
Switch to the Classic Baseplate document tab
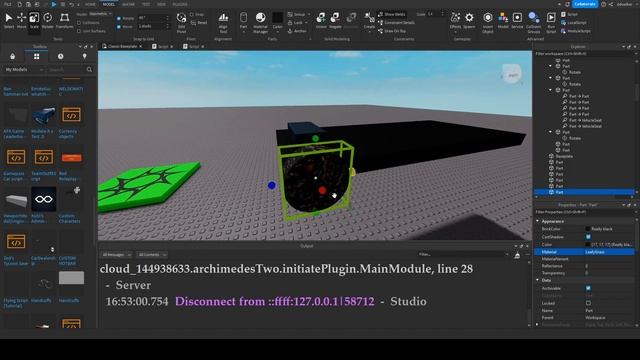click(122, 47)
